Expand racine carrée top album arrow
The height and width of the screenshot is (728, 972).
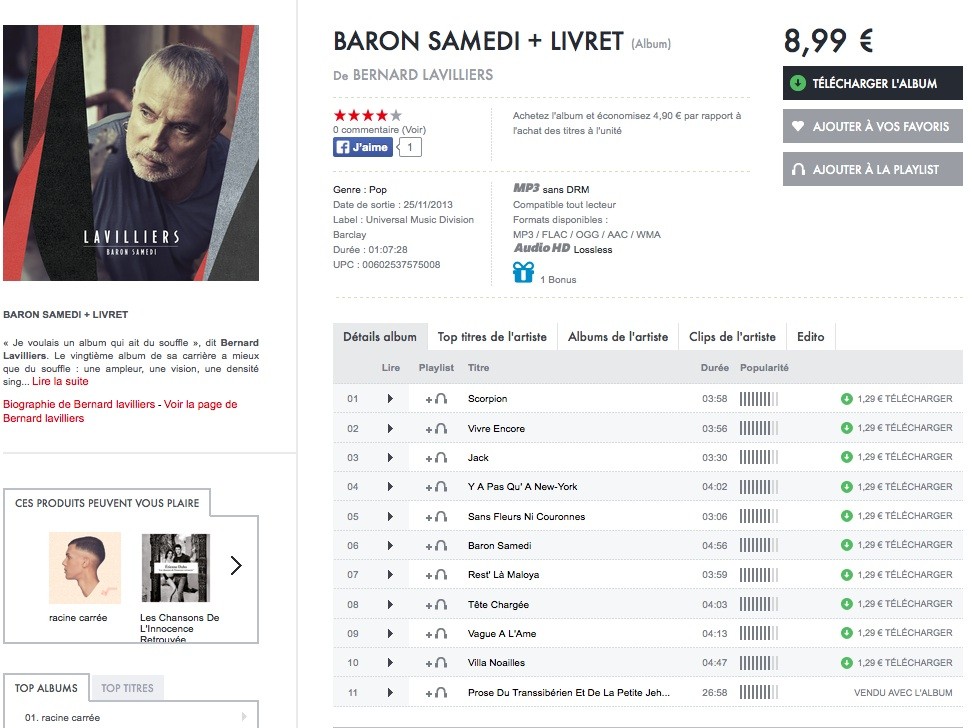click(244, 717)
